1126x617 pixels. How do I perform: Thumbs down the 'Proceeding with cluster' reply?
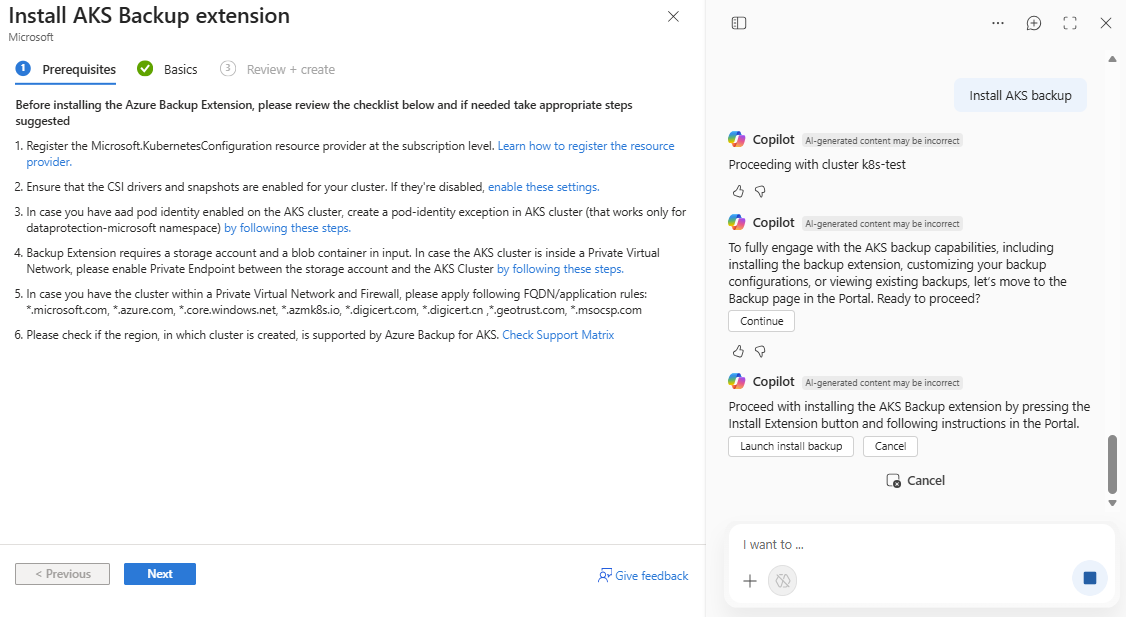coord(760,191)
